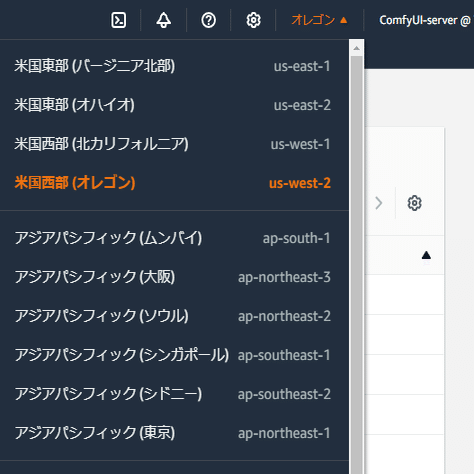Switch to アジアパシフィック (シドニー) region

point(172,394)
